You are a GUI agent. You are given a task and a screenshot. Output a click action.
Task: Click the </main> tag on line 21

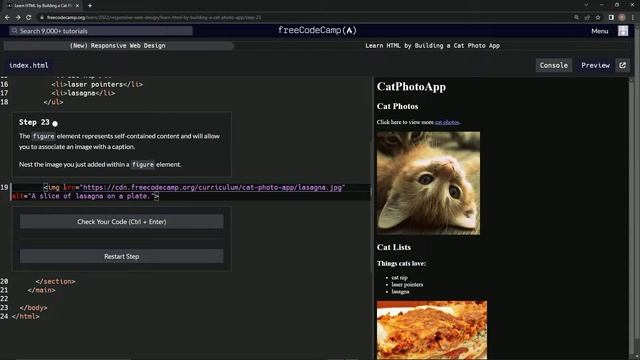42,290
